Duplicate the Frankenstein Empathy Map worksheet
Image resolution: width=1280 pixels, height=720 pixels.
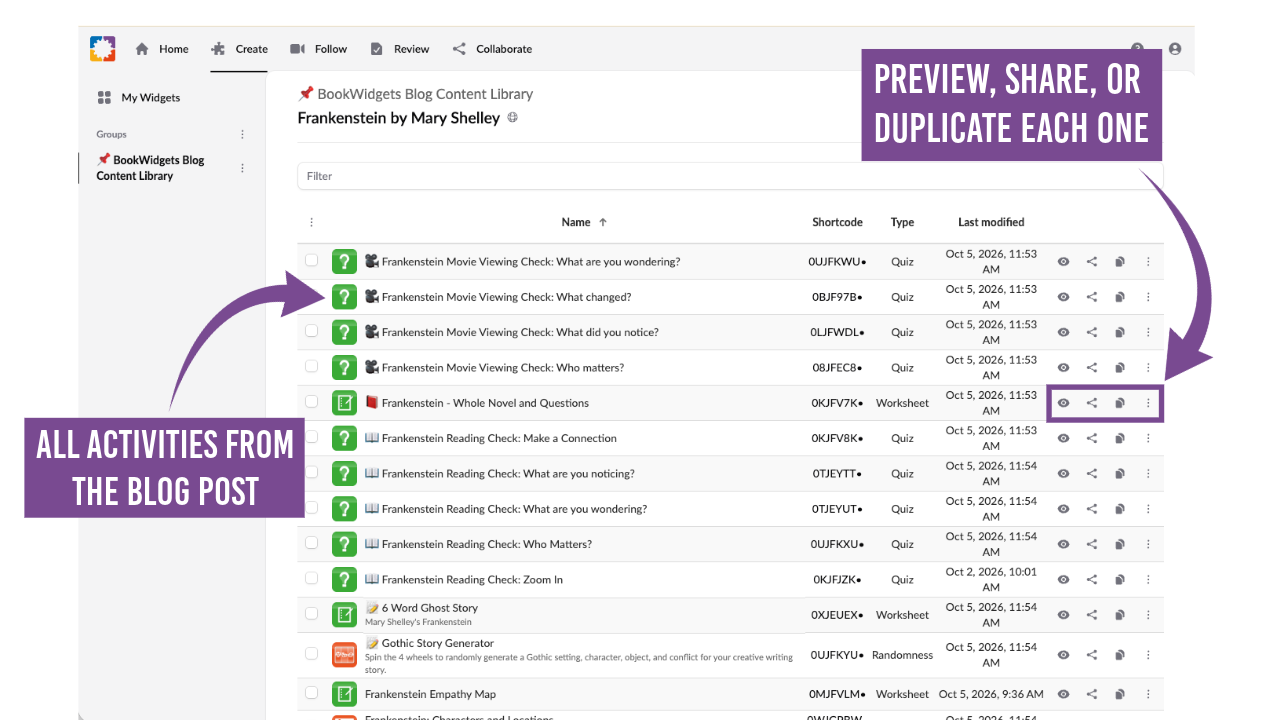tap(1120, 694)
